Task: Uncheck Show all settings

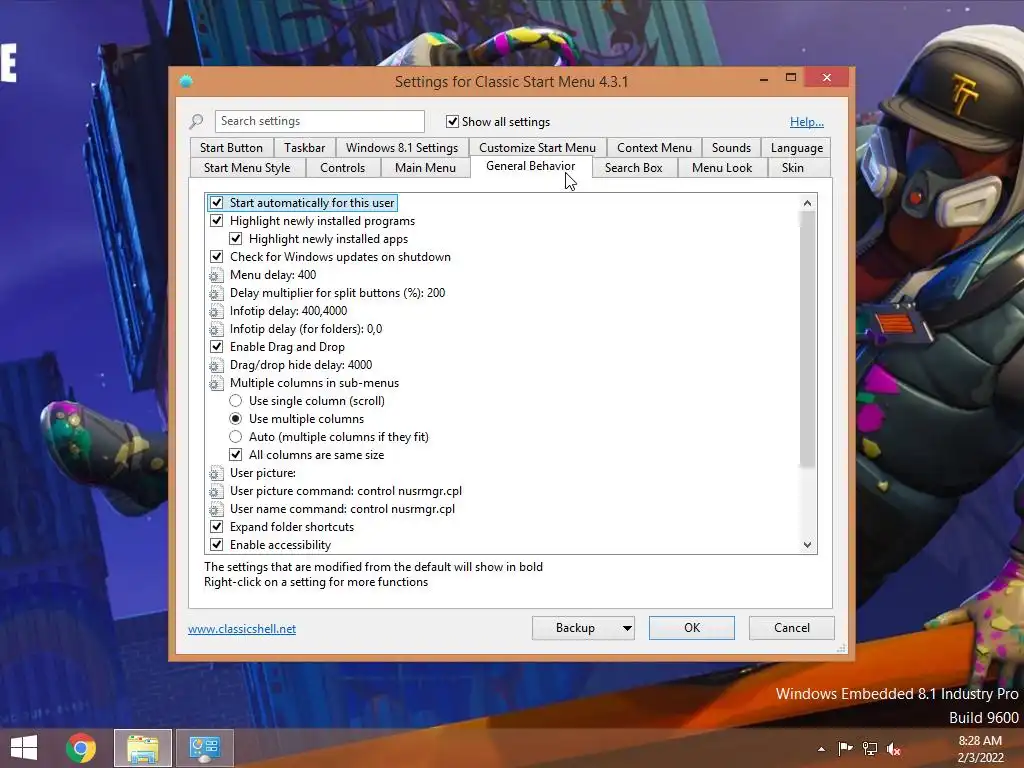Action: (452, 121)
